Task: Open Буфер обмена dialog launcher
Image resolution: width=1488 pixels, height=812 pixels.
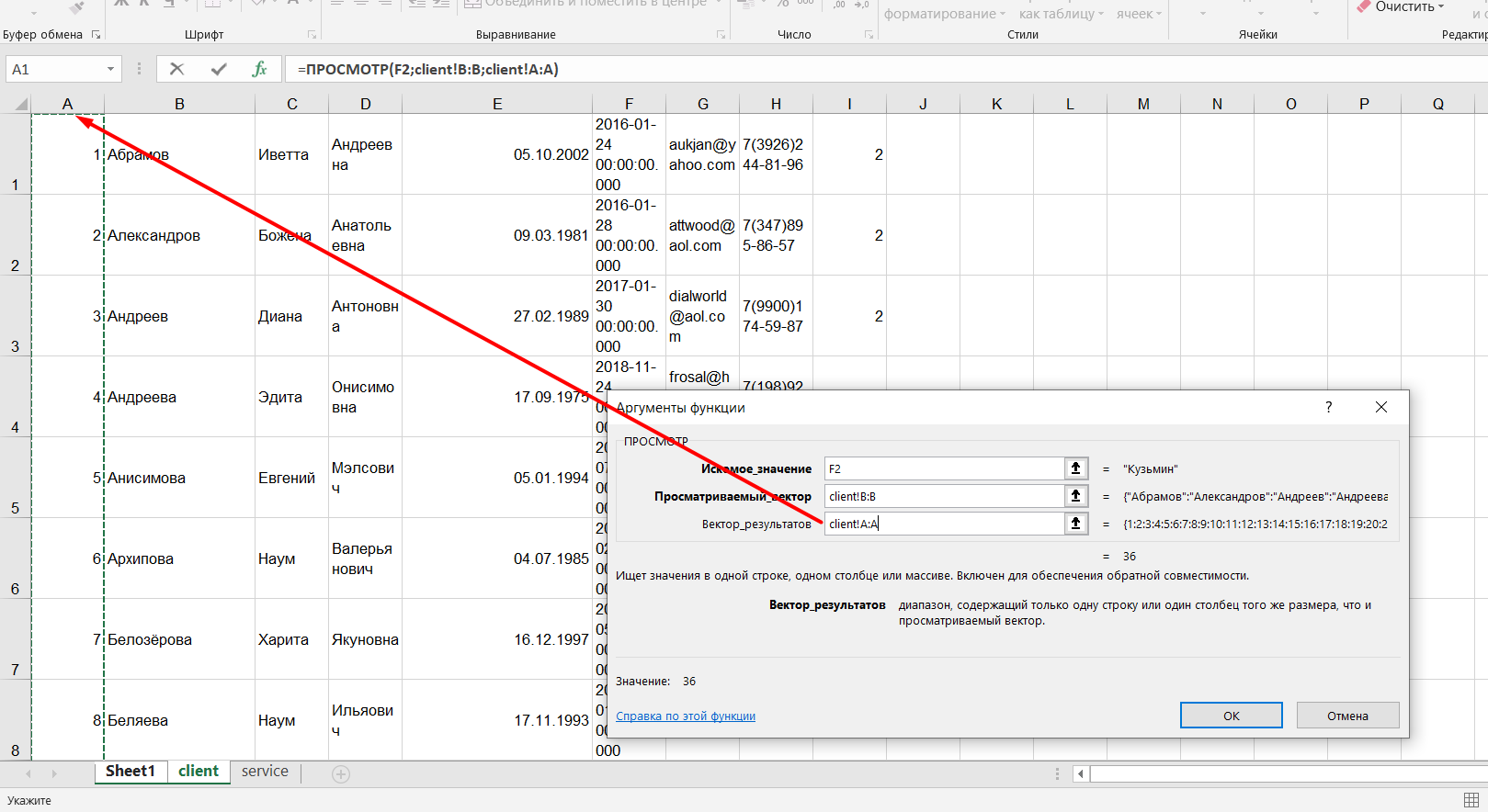Action: [x=96, y=35]
